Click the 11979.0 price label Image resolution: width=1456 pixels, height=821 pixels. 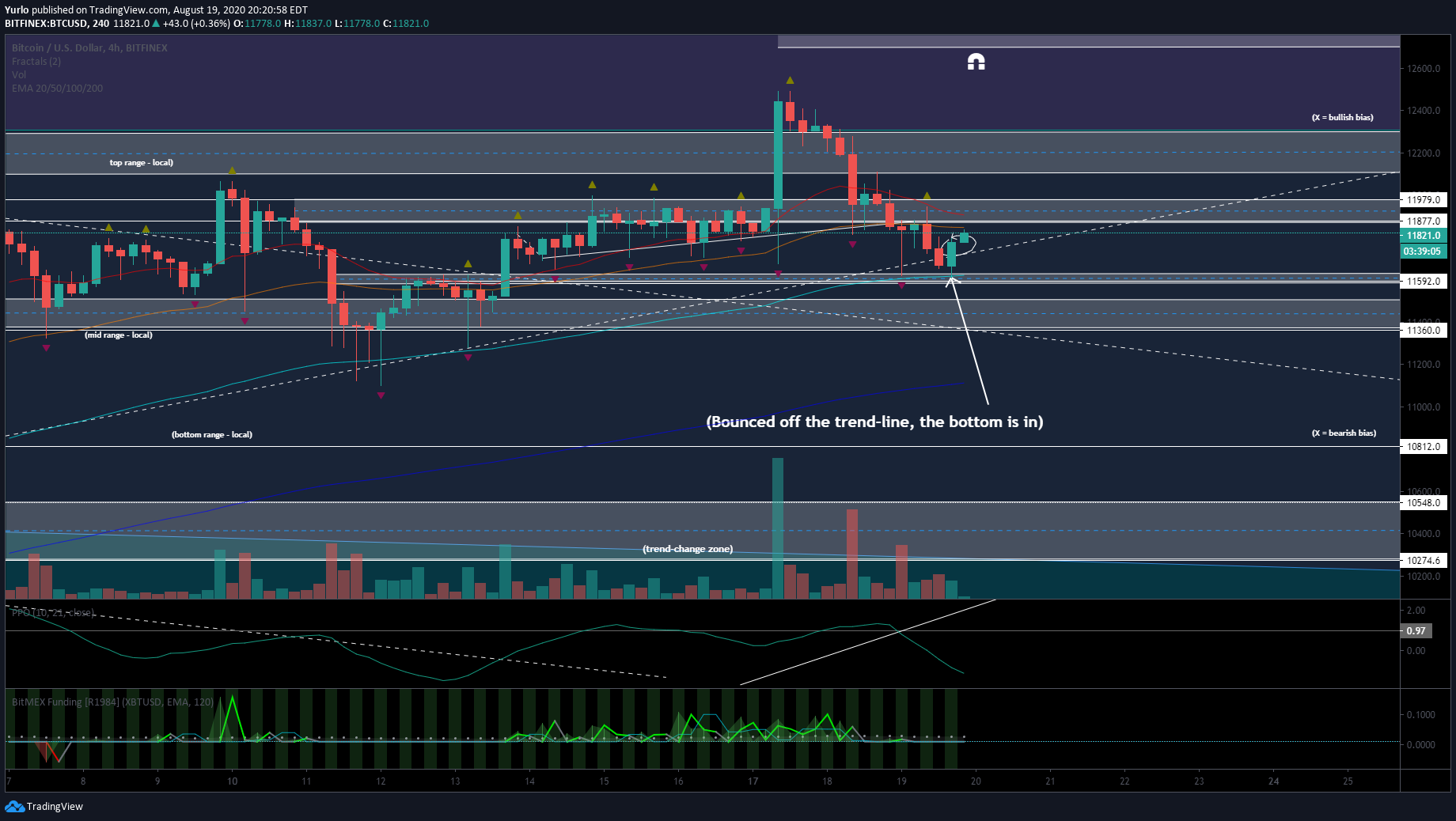[x=1424, y=199]
